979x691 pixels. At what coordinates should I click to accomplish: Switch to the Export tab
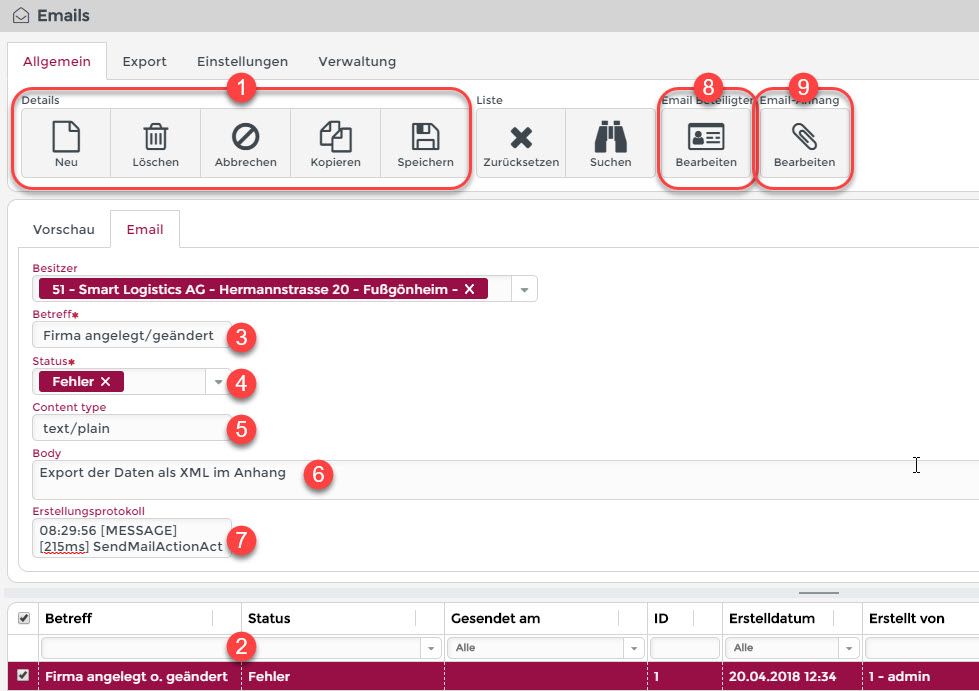[144, 61]
